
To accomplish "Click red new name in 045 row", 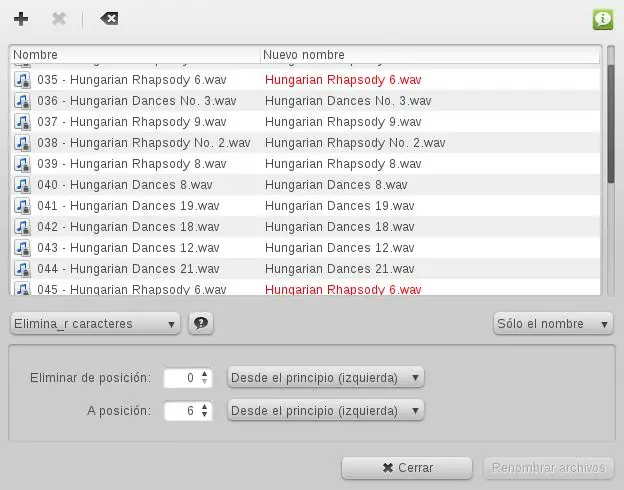I will (343, 289).
